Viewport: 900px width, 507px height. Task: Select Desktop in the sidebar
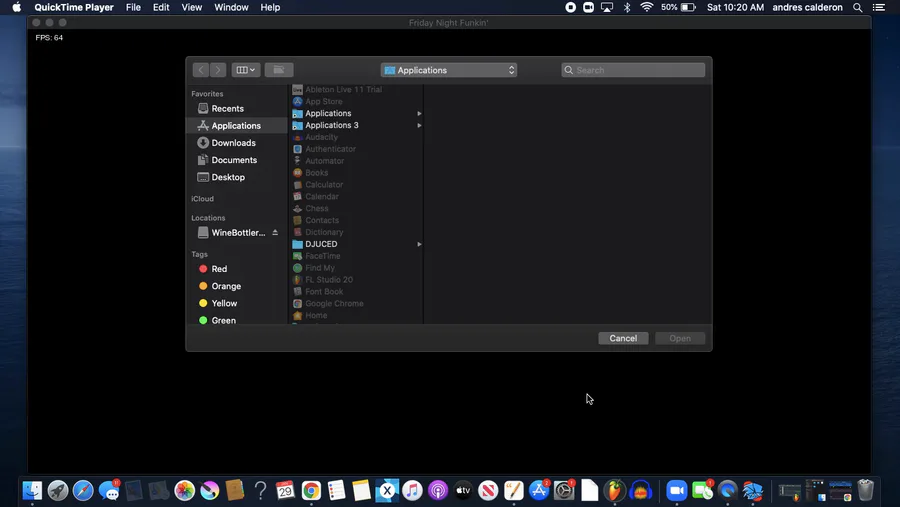(x=236, y=177)
